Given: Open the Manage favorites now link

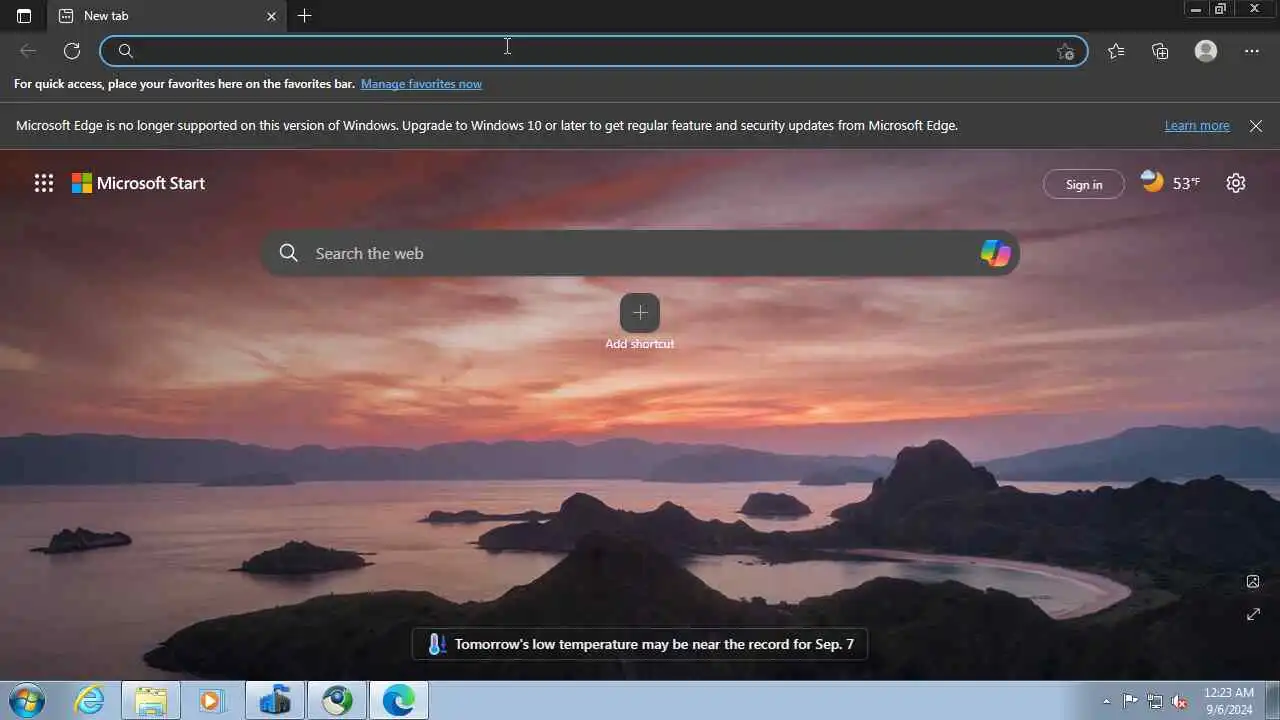Looking at the screenshot, I should coord(421,84).
